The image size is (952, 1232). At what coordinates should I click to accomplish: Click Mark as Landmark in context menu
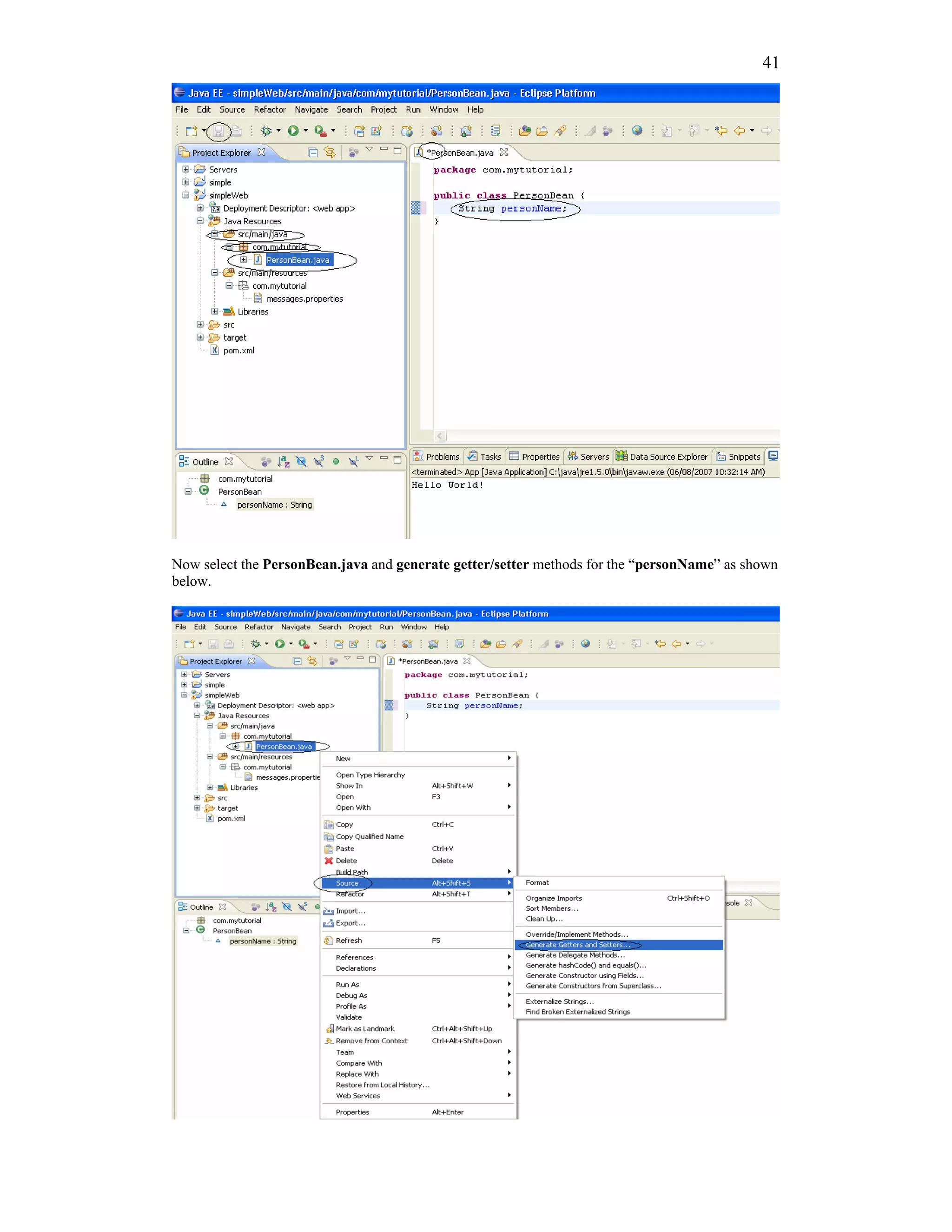click(x=418, y=1028)
